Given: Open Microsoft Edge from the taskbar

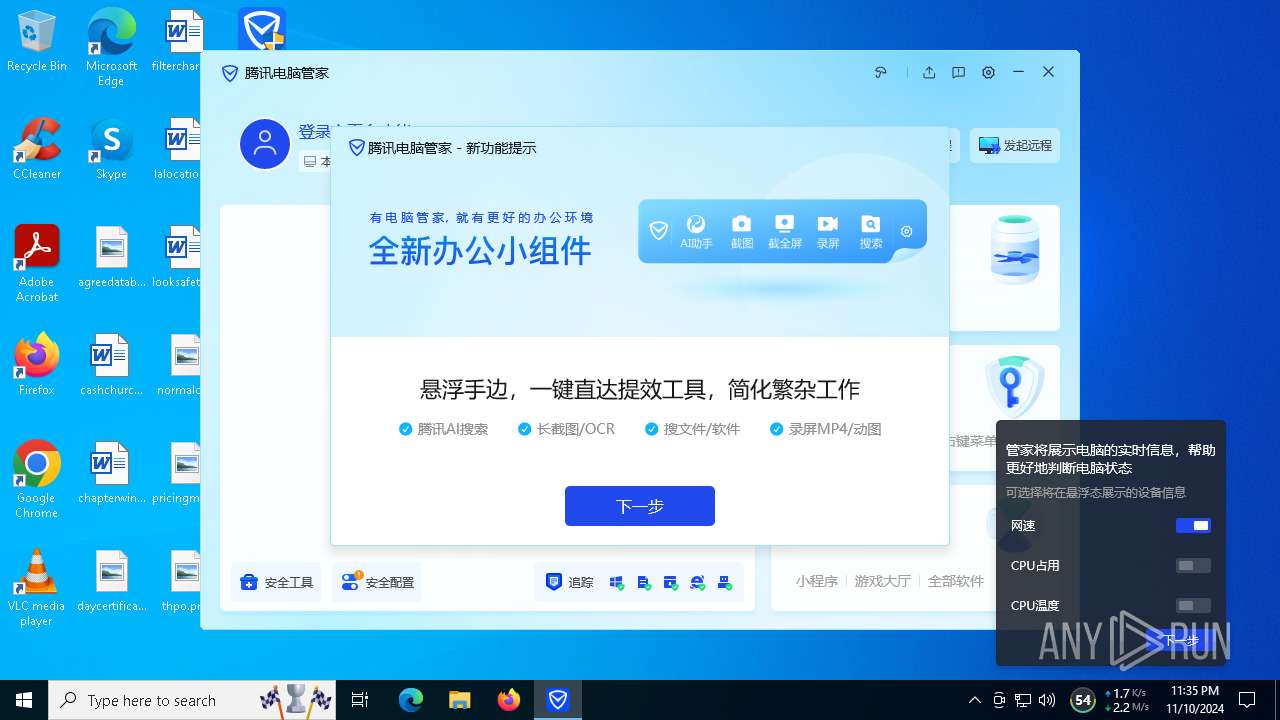Looking at the screenshot, I should click(411, 700).
